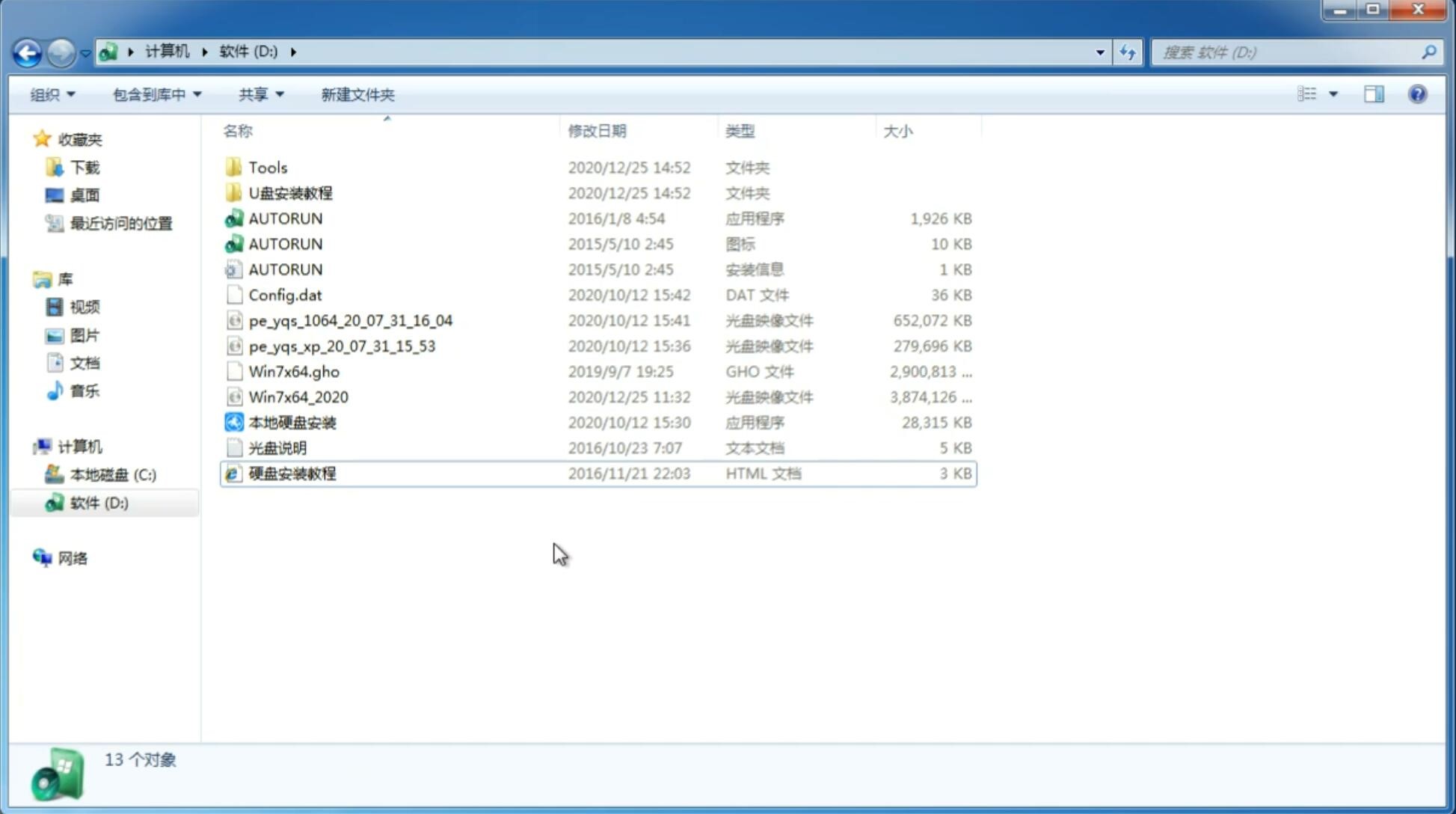This screenshot has width=1456, height=814.
Task: Open 硬盘安装教程 HTML document
Action: (x=292, y=473)
